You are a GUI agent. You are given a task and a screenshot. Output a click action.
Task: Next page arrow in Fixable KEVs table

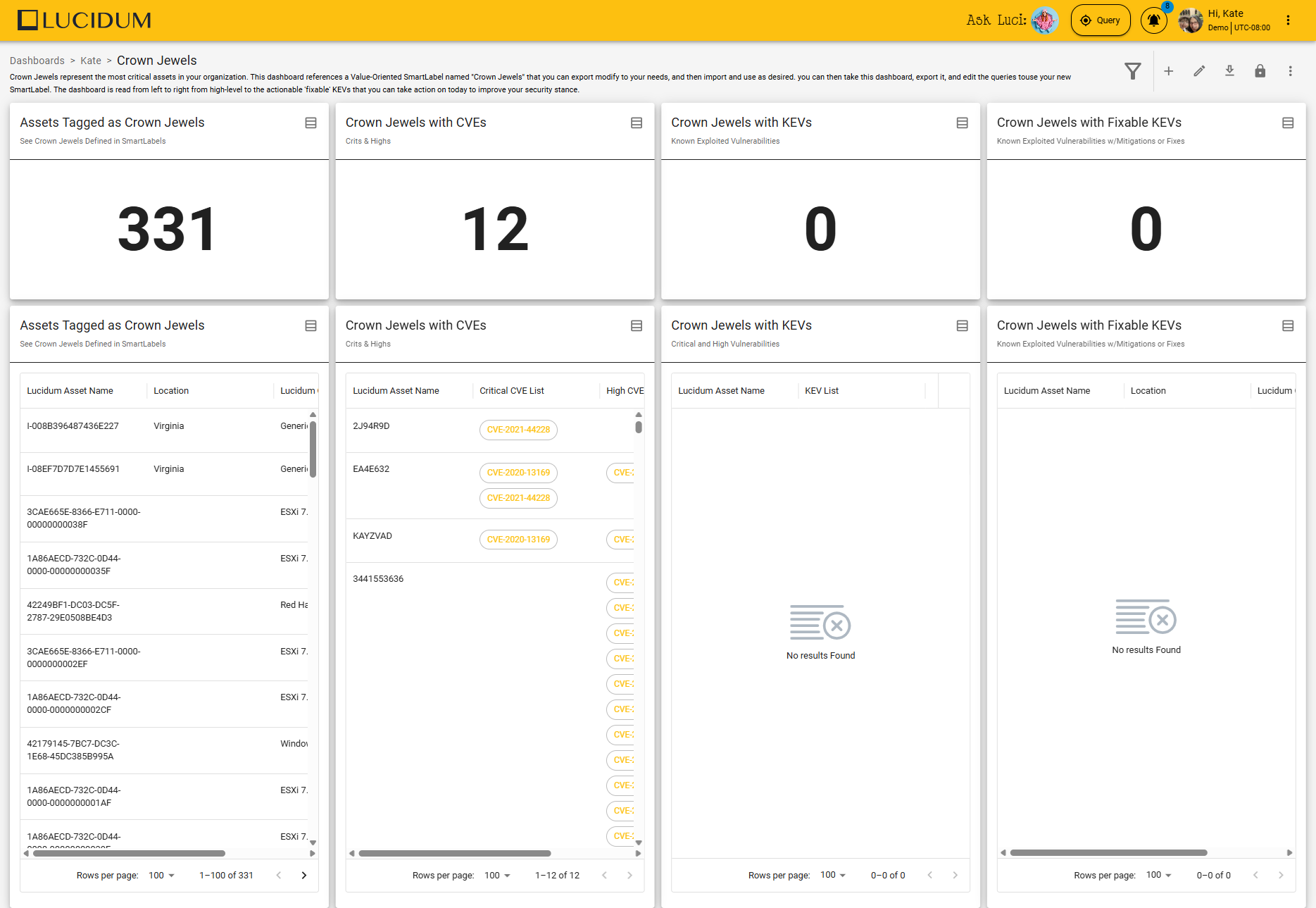1281,875
